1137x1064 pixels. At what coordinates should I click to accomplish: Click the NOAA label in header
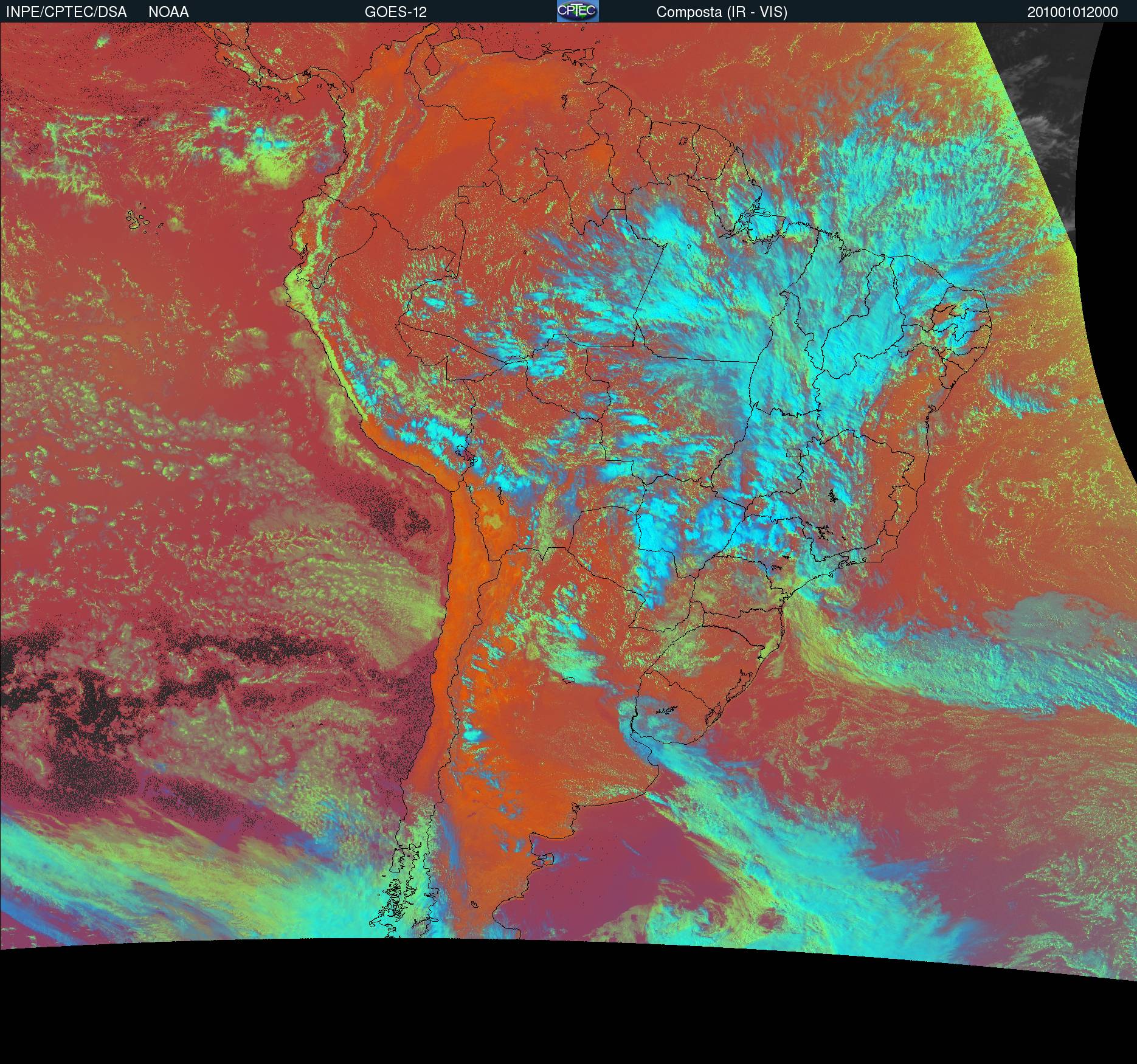click(x=168, y=12)
